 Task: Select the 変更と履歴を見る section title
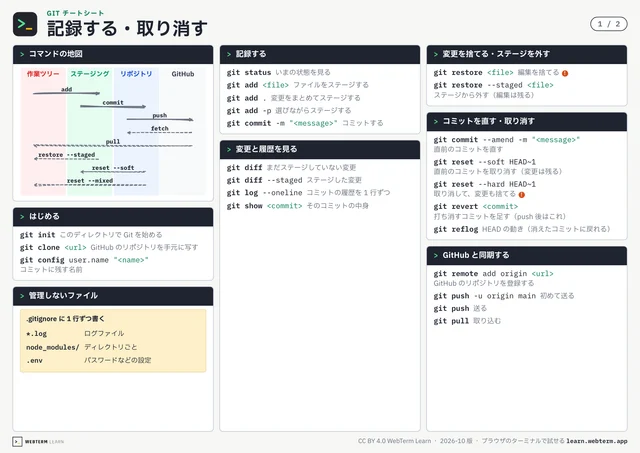(x=266, y=149)
